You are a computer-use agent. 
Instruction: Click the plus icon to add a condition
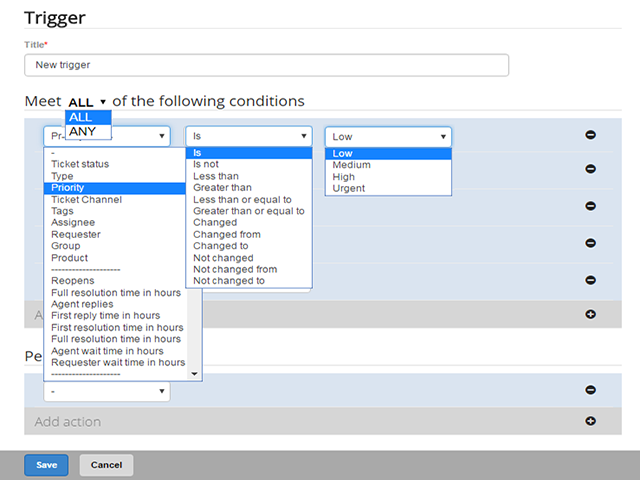[x=590, y=314]
